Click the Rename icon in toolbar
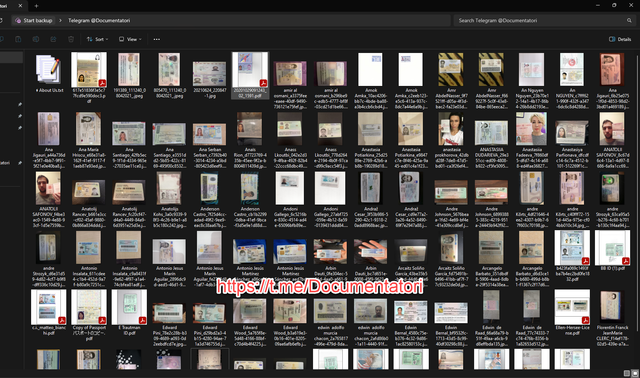640x378 pixels. coord(36,39)
